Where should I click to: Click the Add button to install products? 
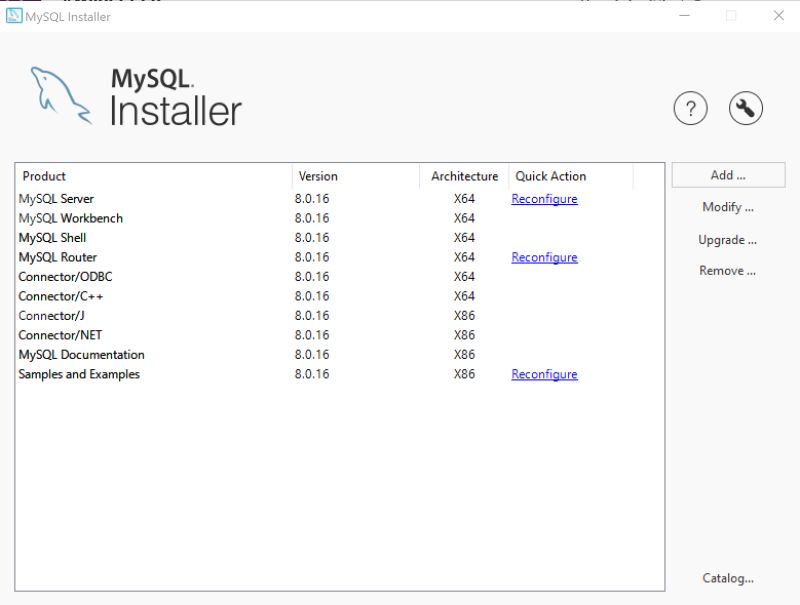(x=728, y=175)
